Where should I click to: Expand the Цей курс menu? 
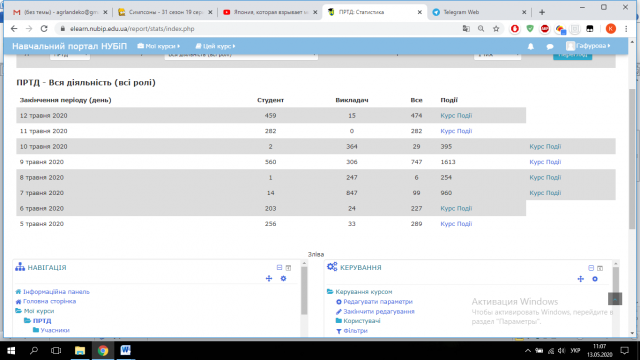point(215,46)
